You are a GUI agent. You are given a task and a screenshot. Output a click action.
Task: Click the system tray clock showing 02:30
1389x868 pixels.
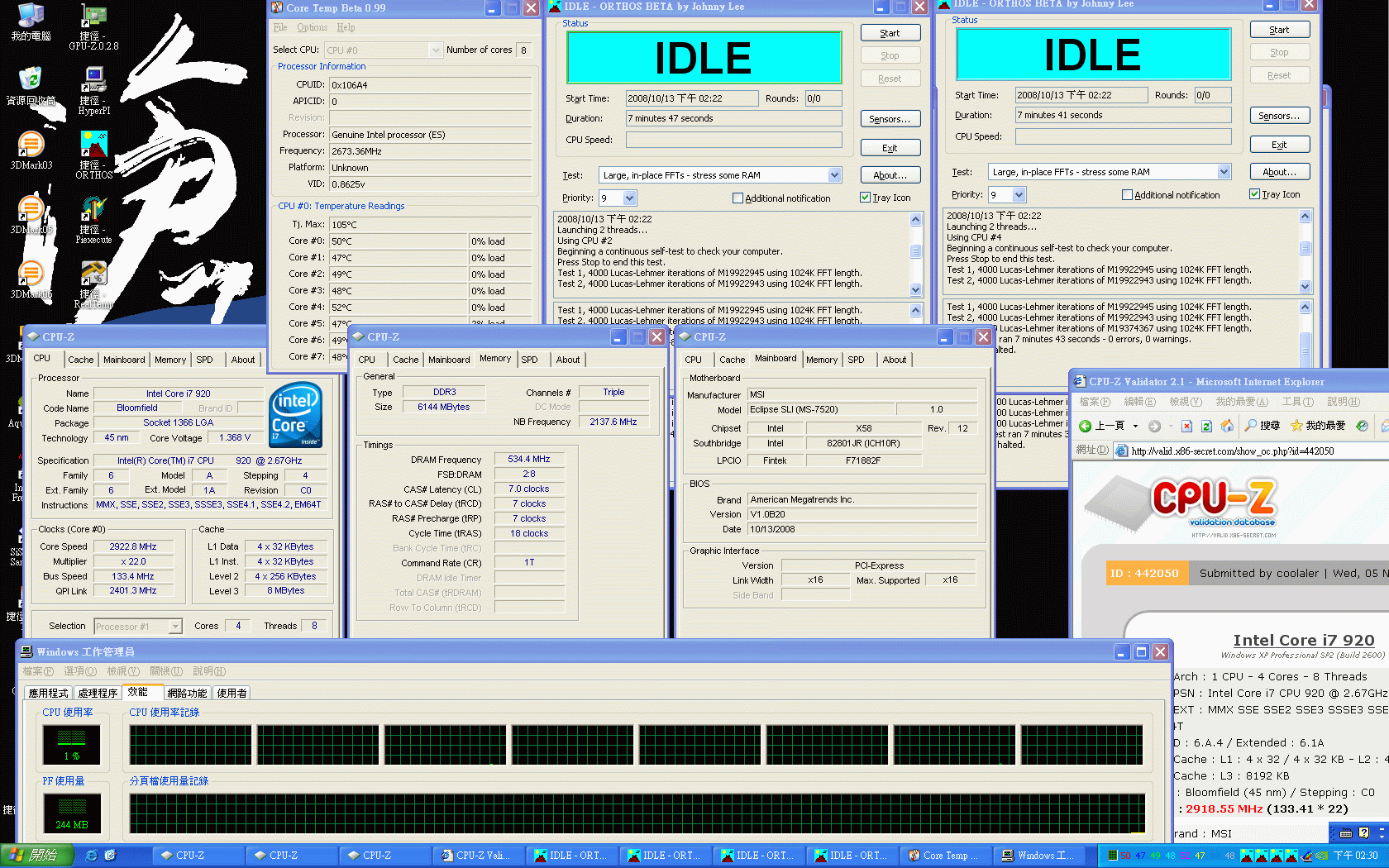(x=1355, y=856)
